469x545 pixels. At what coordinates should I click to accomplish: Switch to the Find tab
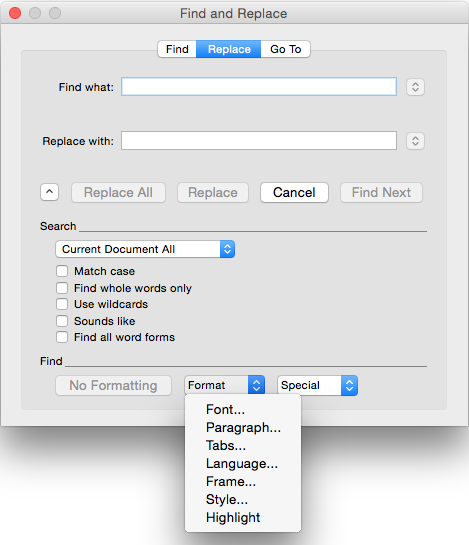click(177, 49)
